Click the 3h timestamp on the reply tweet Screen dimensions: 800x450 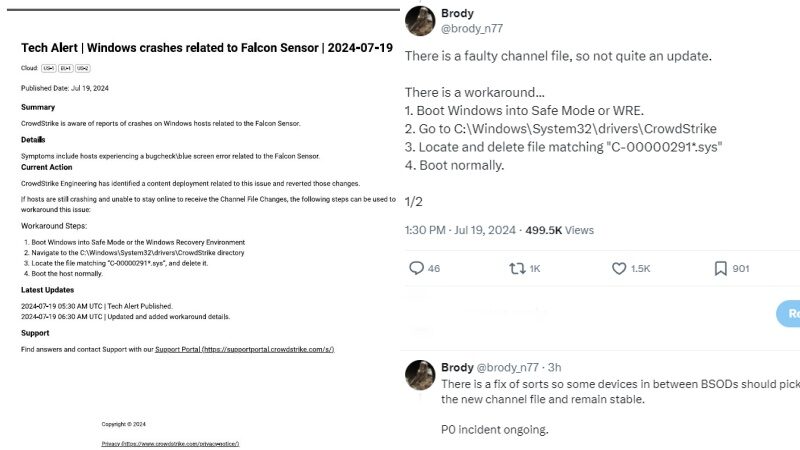[x=555, y=367]
